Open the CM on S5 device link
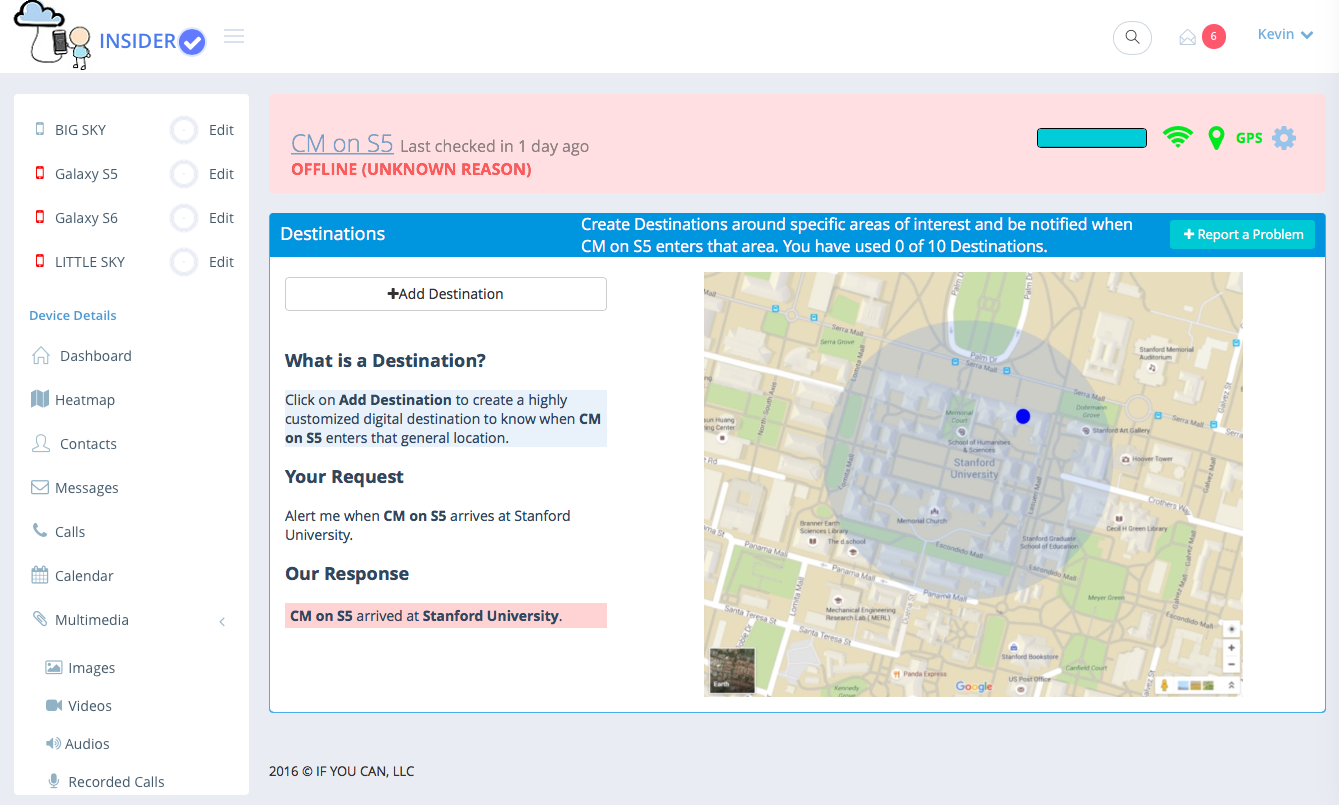This screenshot has width=1339, height=805. click(x=342, y=143)
